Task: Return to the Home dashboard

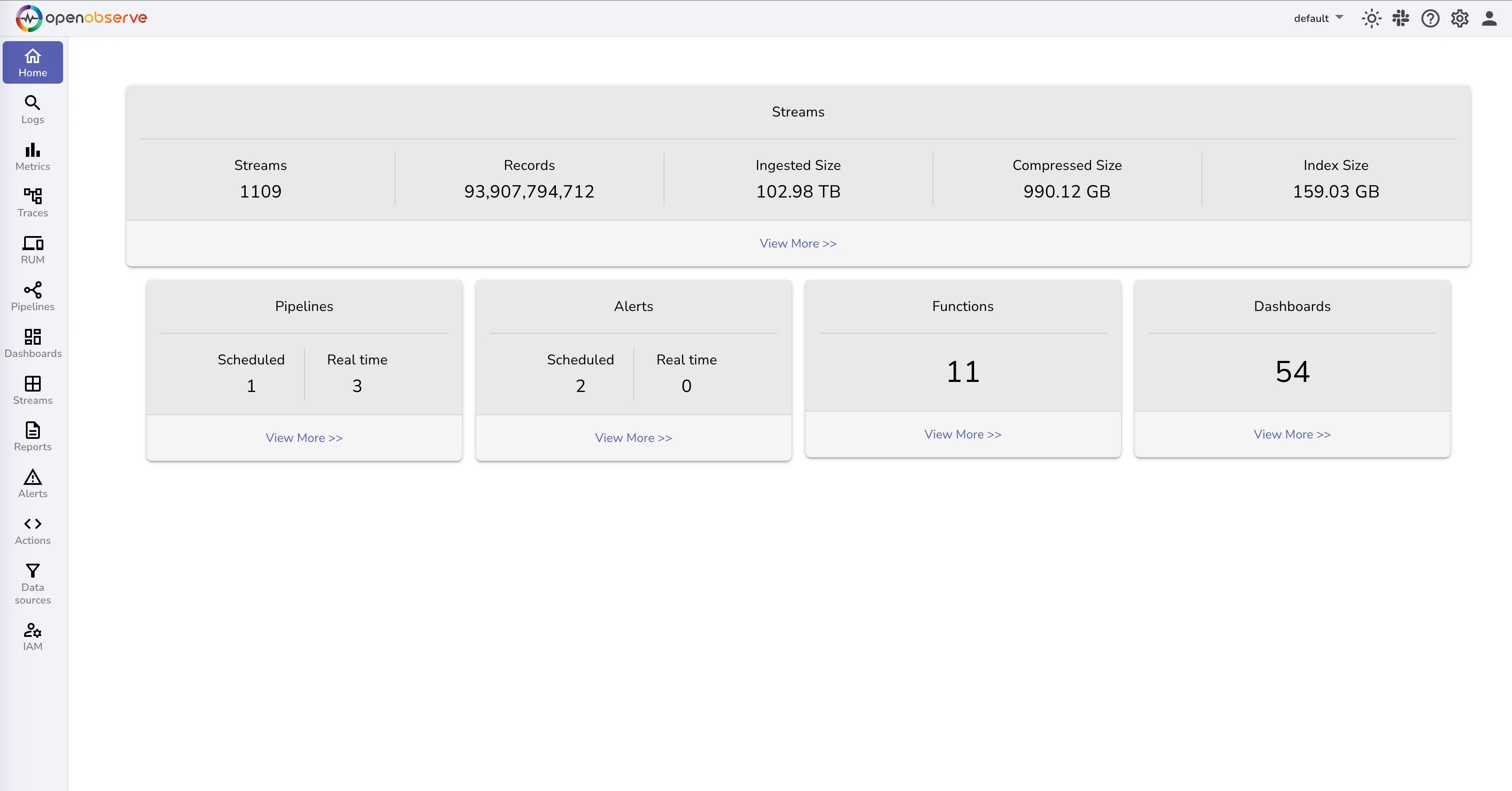Action: 32,62
